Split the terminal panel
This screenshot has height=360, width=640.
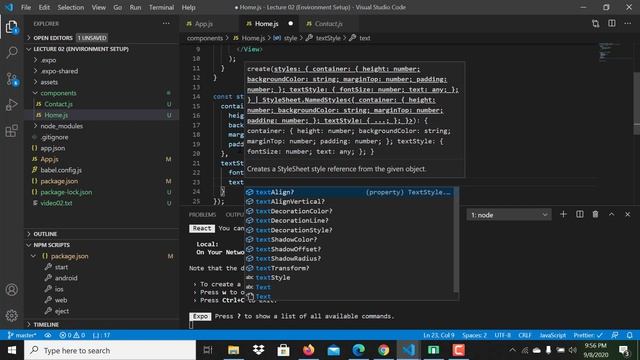tap(580, 214)
